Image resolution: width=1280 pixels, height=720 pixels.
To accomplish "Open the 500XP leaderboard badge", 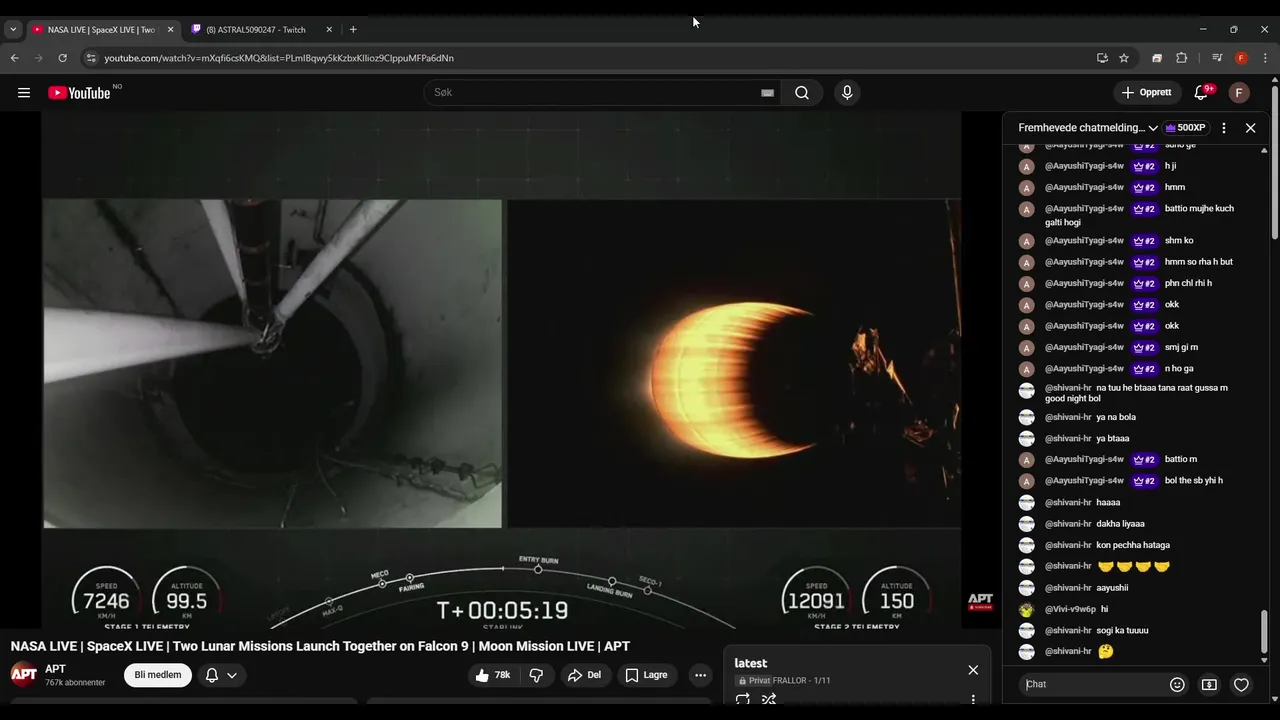I will click(1185, 128).
